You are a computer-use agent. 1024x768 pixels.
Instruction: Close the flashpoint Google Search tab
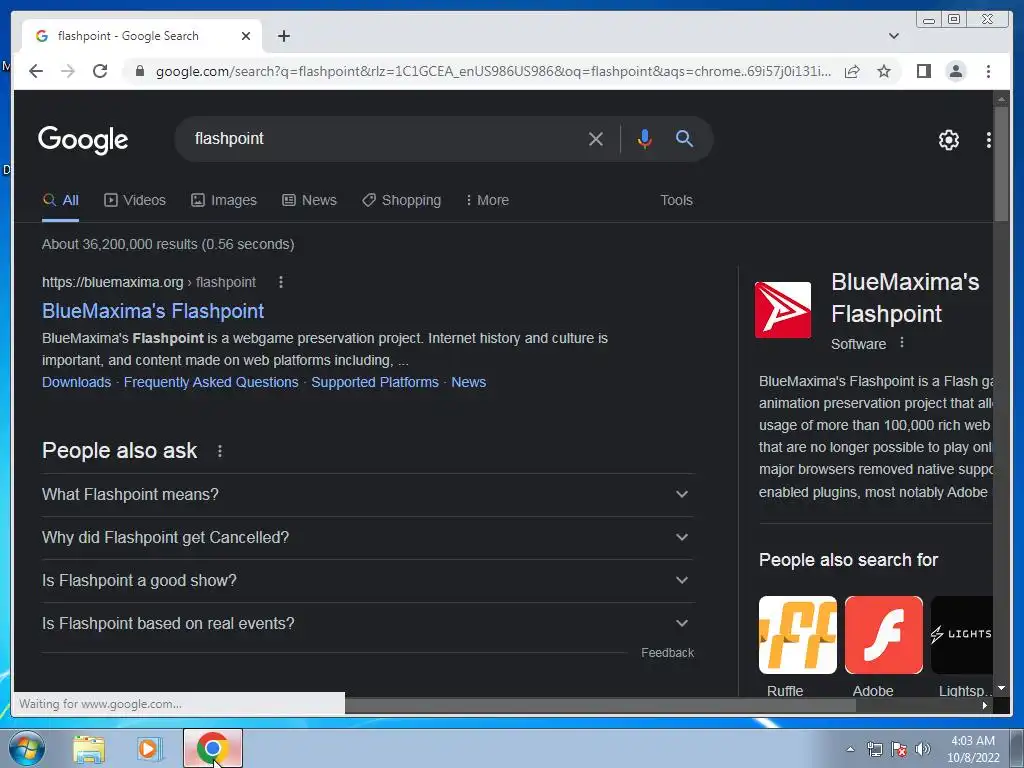tap(246, 36)
